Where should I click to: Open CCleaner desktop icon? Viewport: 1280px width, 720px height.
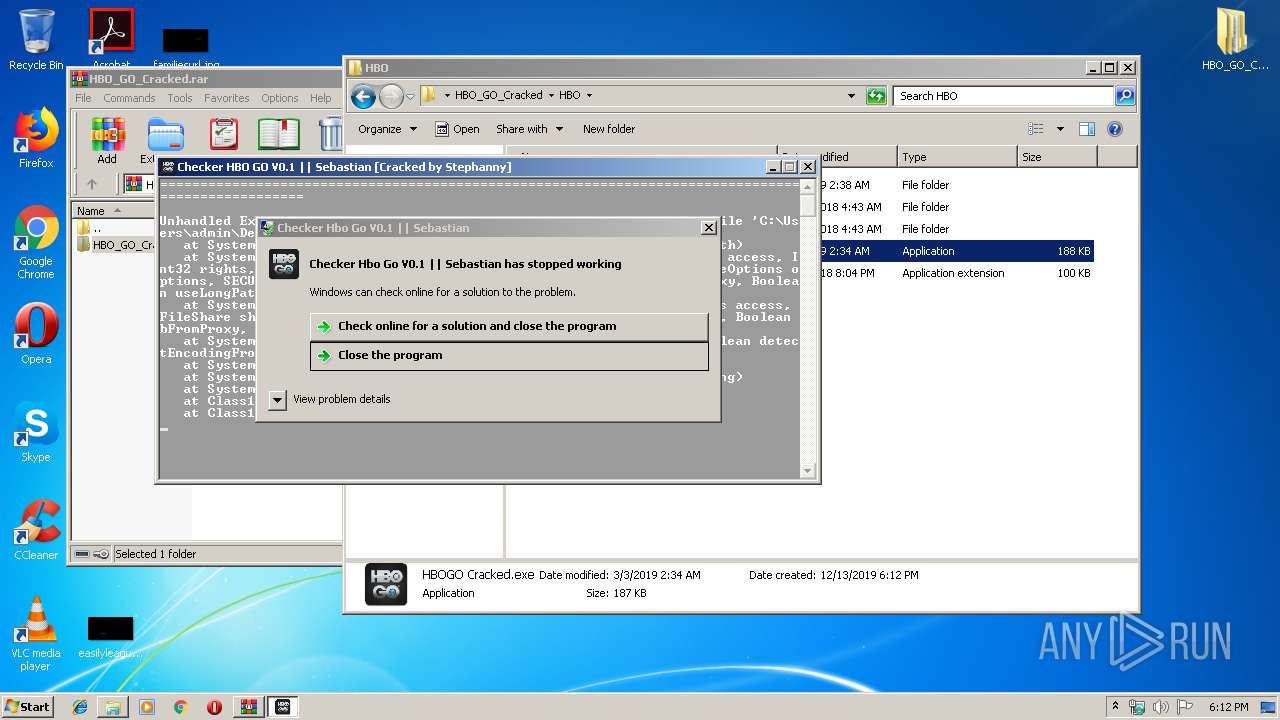pyautogui.click(x=36, y=530)
